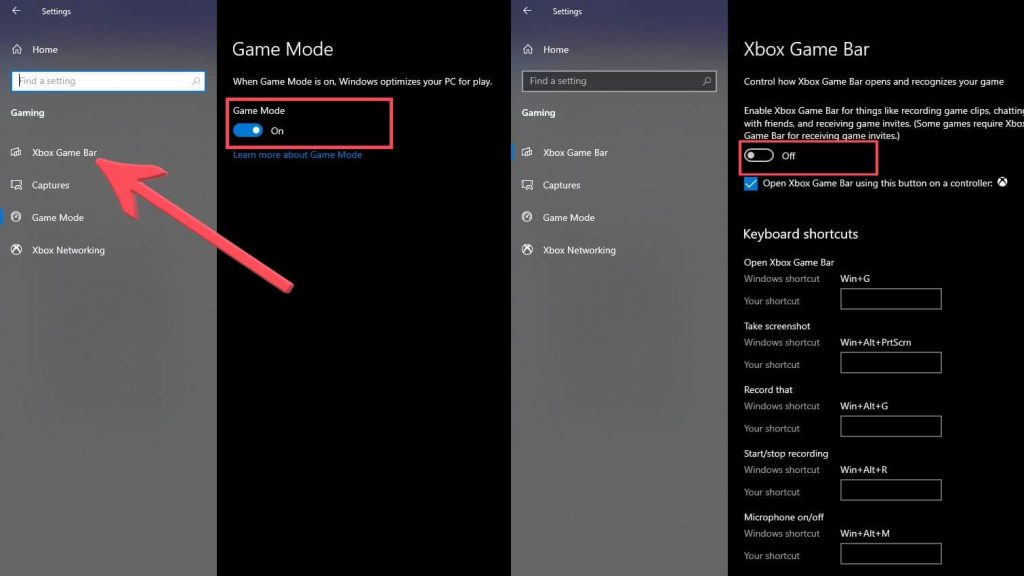Viewport: 1024px width, 576px height.
Task: Click Xbox Networking icon in Game Mode window sidebar
Action: pyautogui.click(x=16, y=249)
